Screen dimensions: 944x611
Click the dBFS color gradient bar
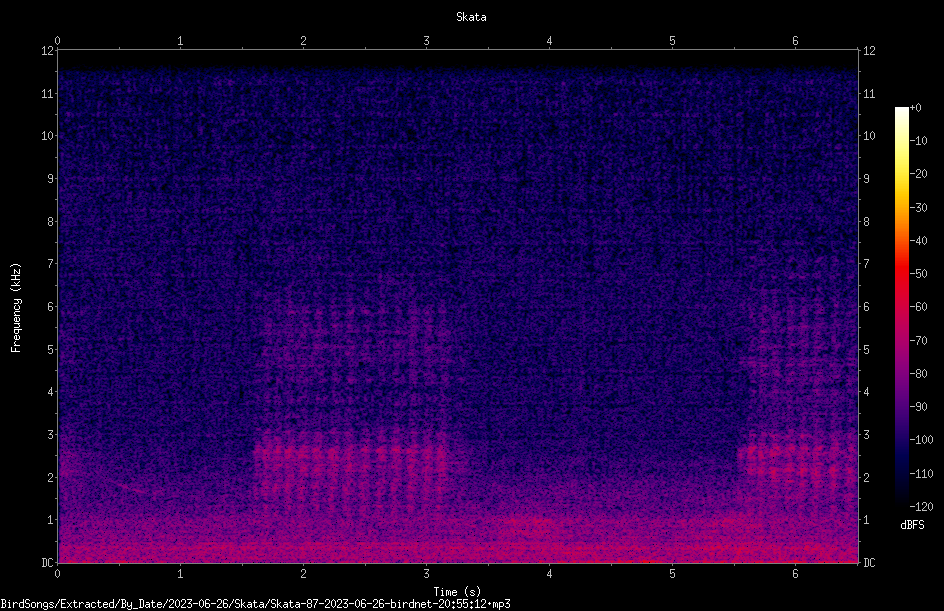(x=902, y=307)
